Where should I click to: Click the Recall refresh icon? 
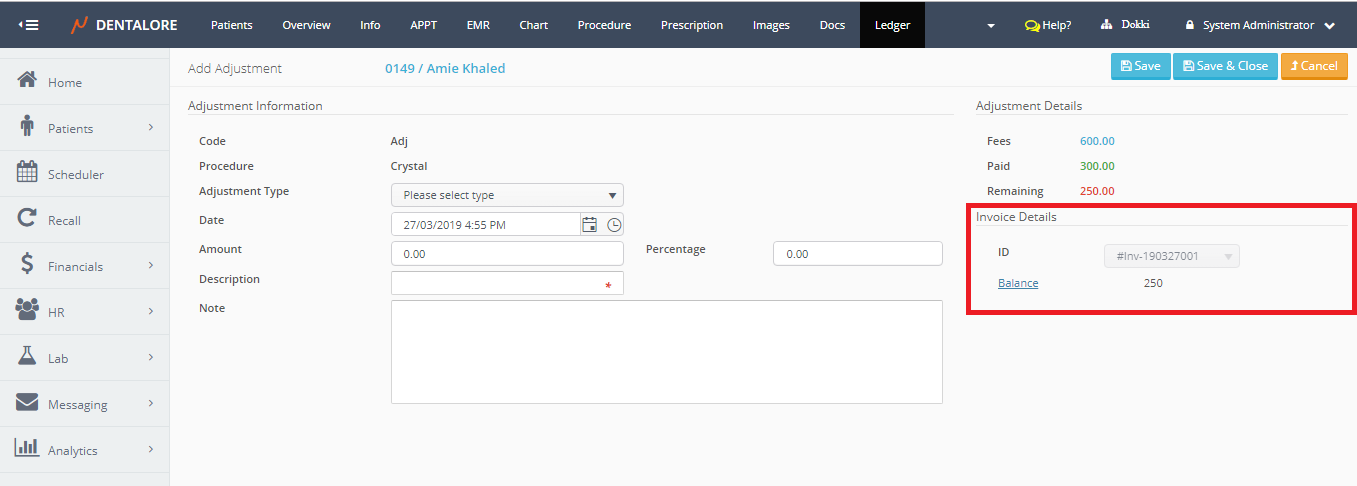click(x=28, y=219)
